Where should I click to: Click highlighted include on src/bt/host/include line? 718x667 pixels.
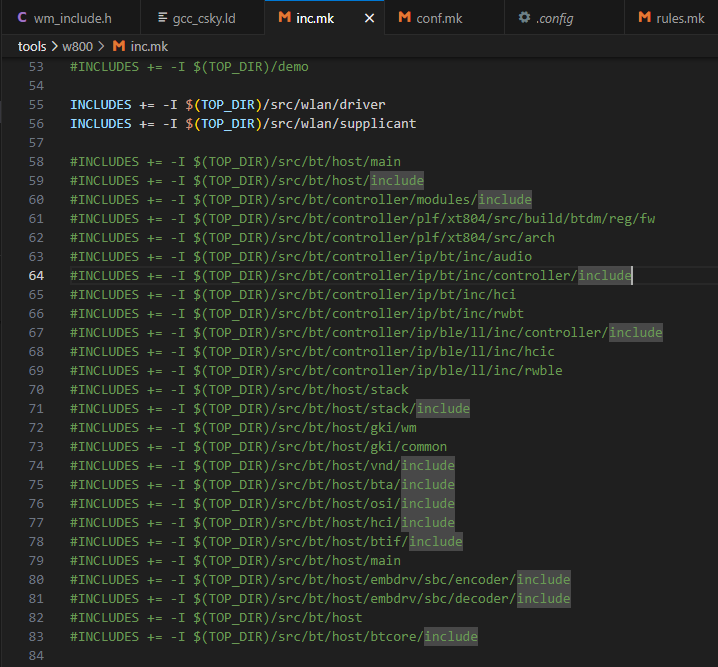click(x=397, y=181)
